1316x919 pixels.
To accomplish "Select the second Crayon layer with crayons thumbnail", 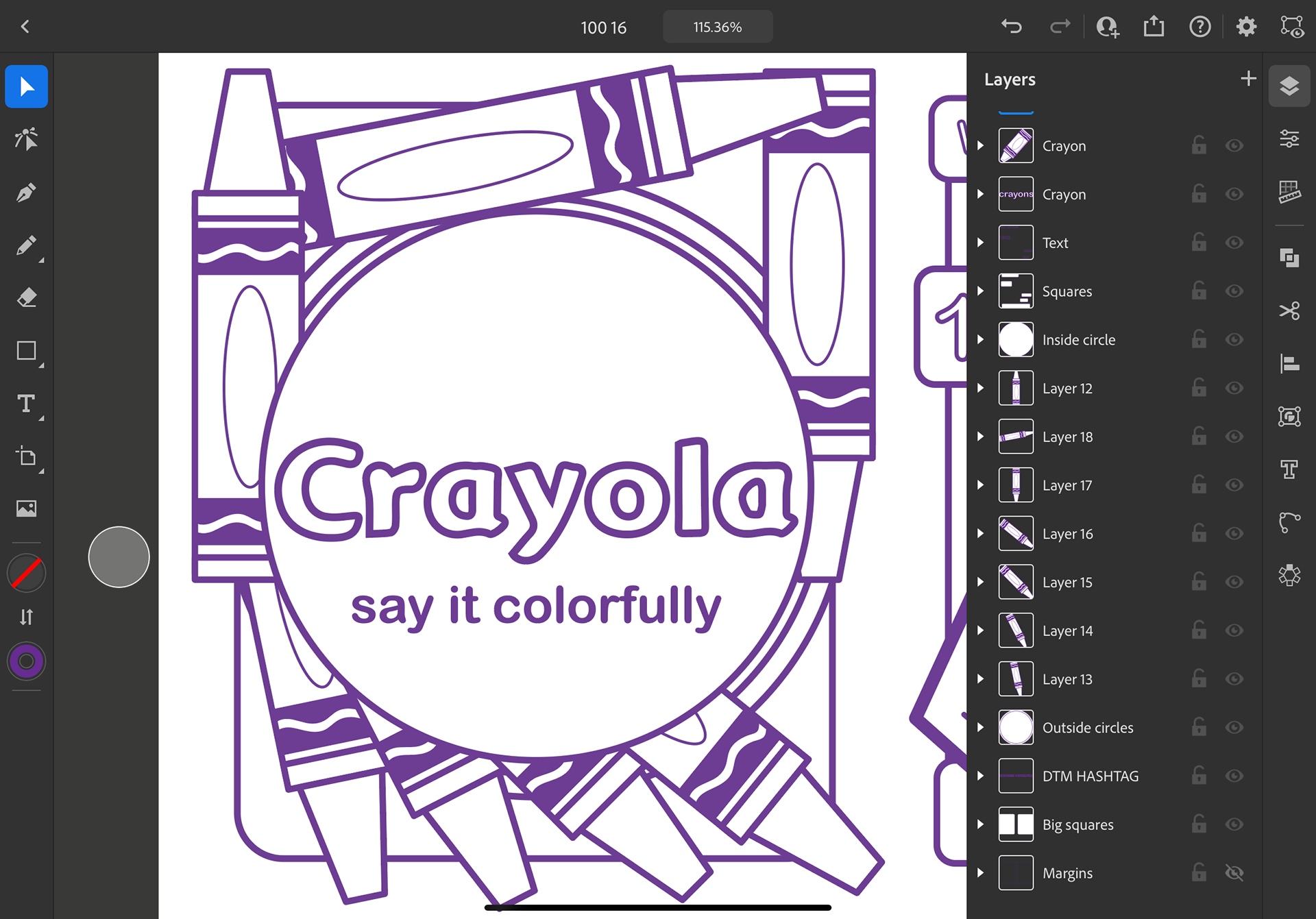I will [x=1114, y=194].
